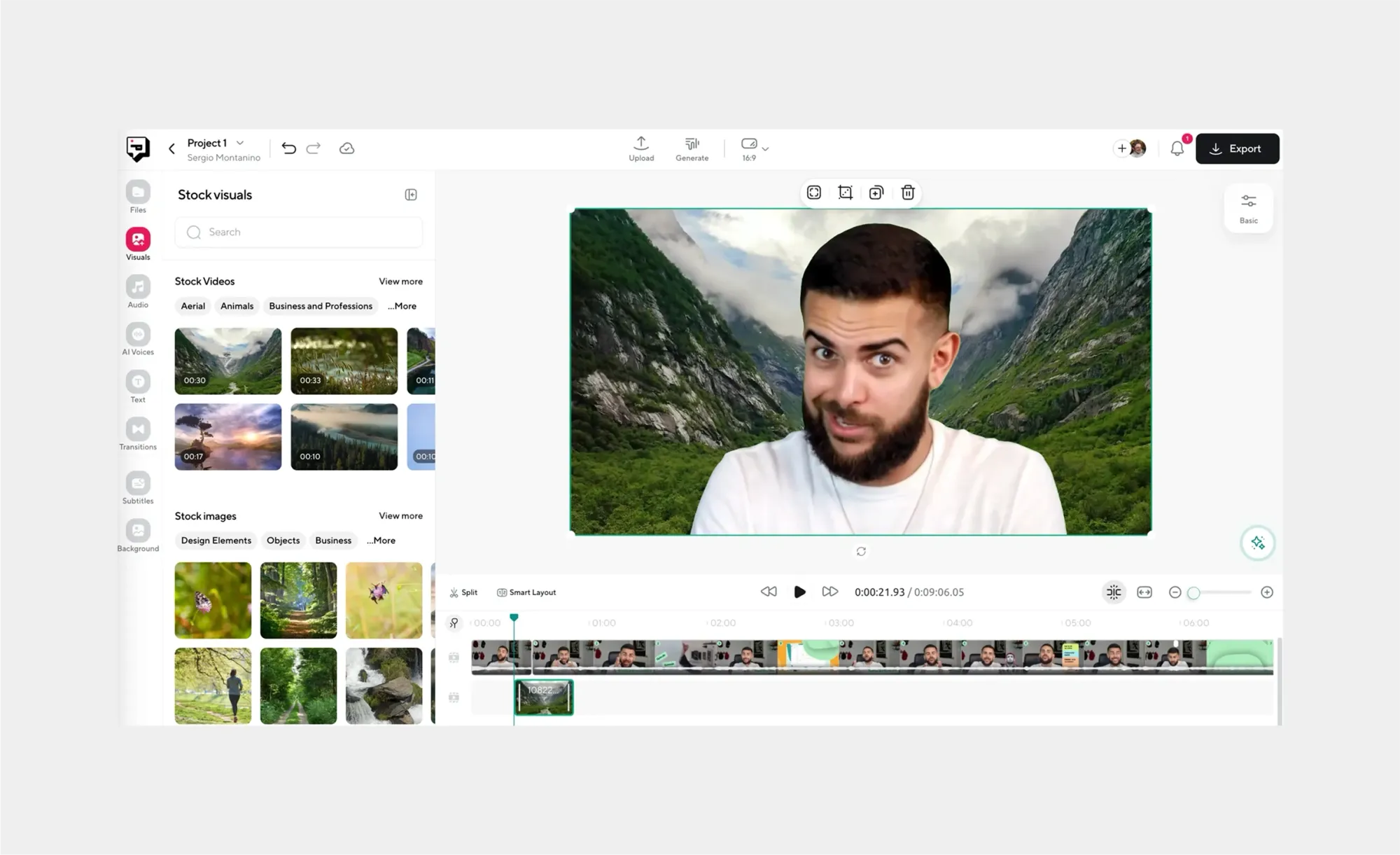Open the notifications bell
This screenshot has width=1400, height=855.
click(1177, 148)
